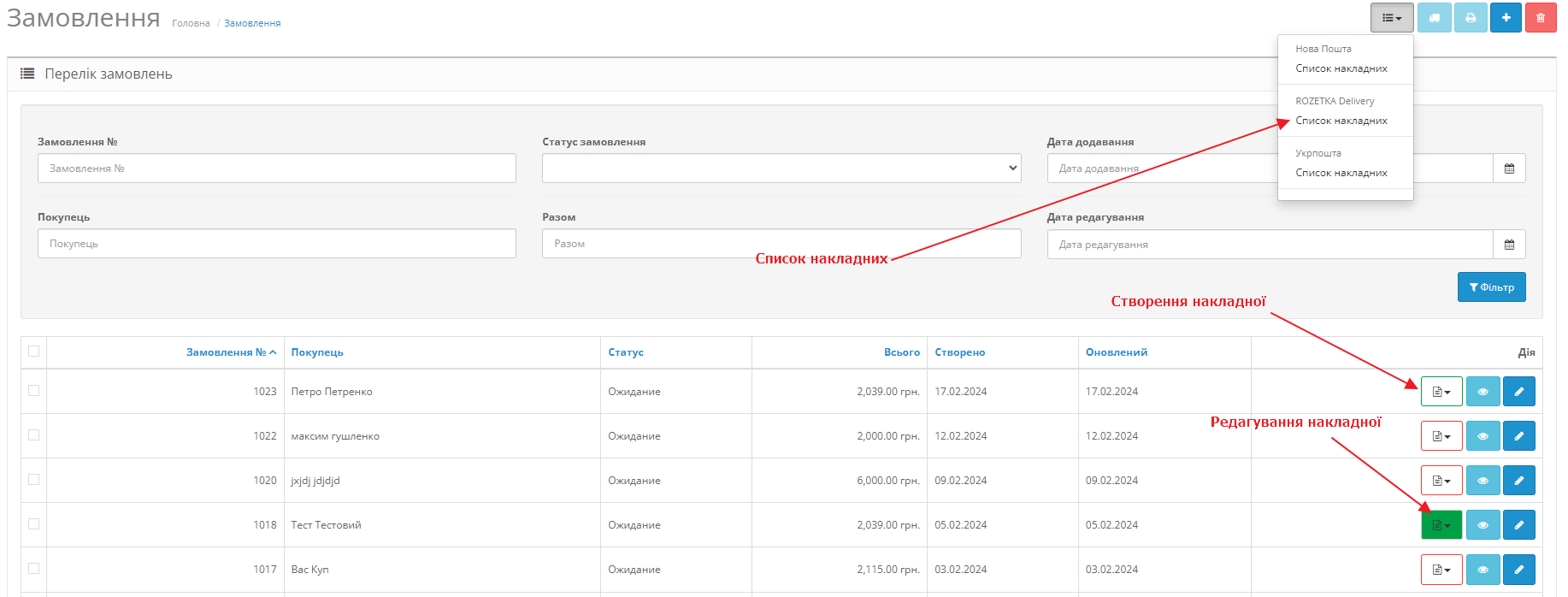This screenshot has width=1568, height=597.
Task: Expand the Статус замовлення dropdown
Action: tap(781, 168)
